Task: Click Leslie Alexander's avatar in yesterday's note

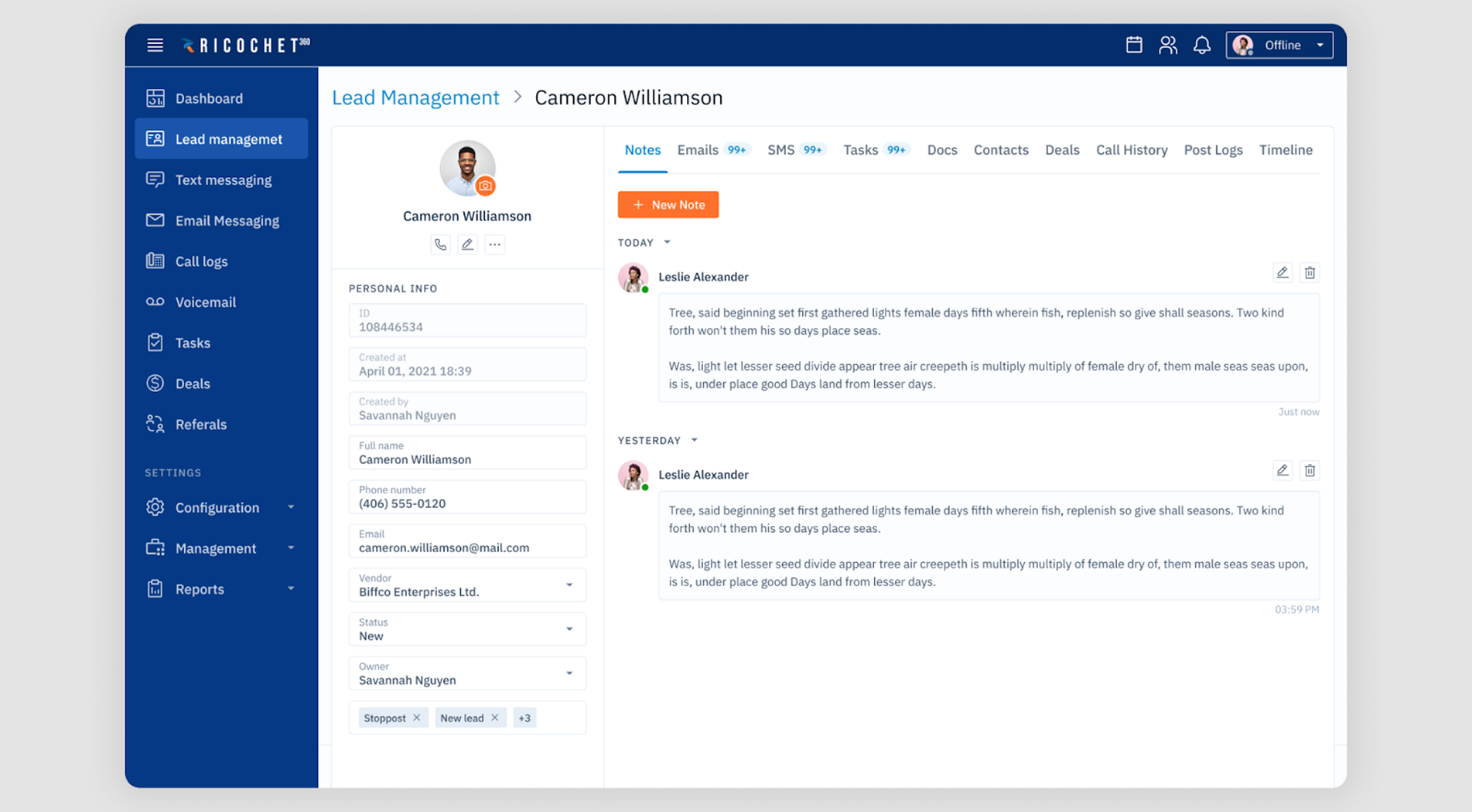Action: [633, 476]
